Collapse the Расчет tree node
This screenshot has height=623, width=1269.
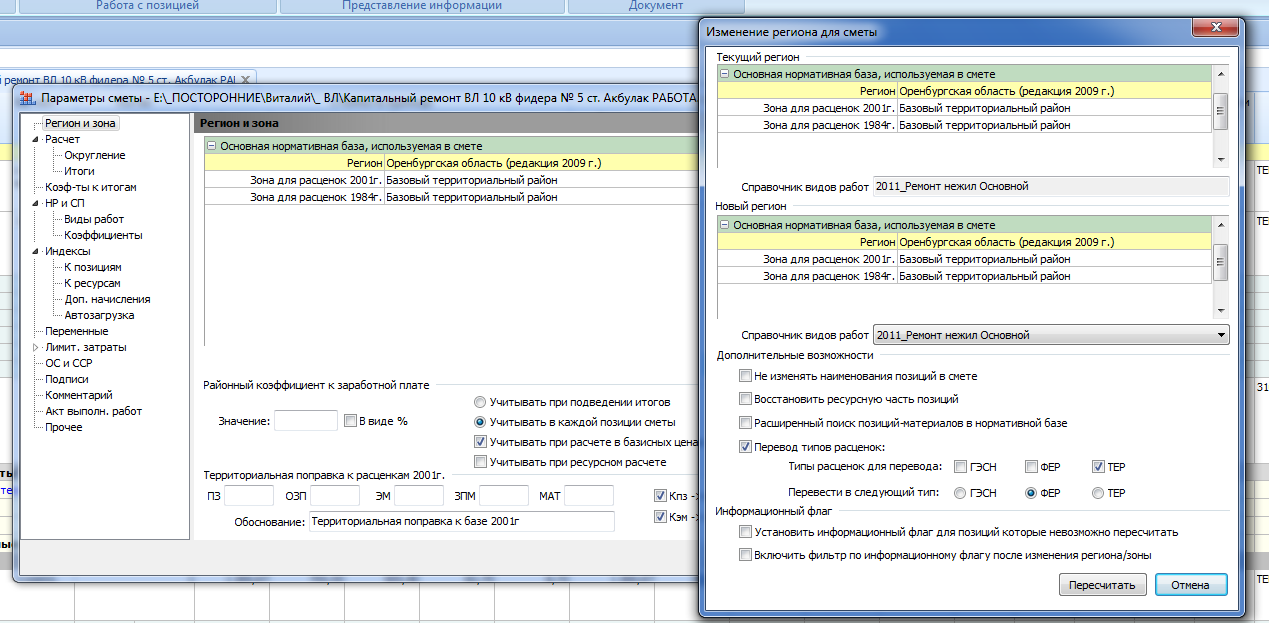[x=36, y=140]
